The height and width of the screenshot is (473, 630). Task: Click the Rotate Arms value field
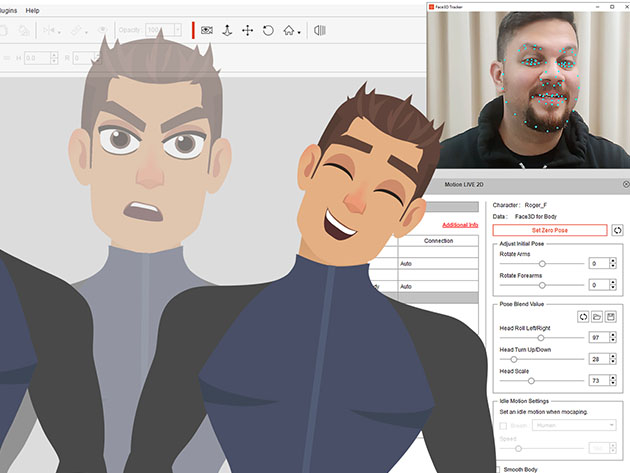point(599,263)
